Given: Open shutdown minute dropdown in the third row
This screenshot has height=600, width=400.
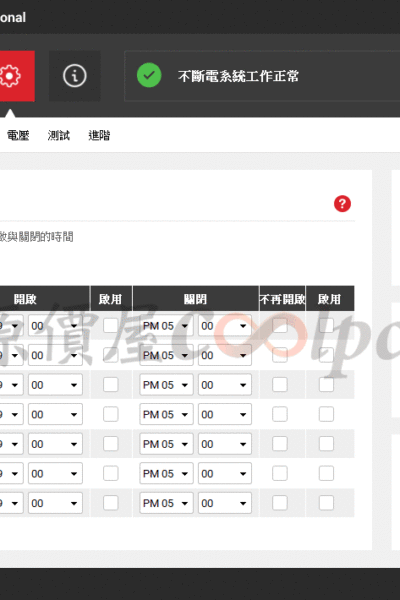Looking at the screenshot, I should click(225, 385).
